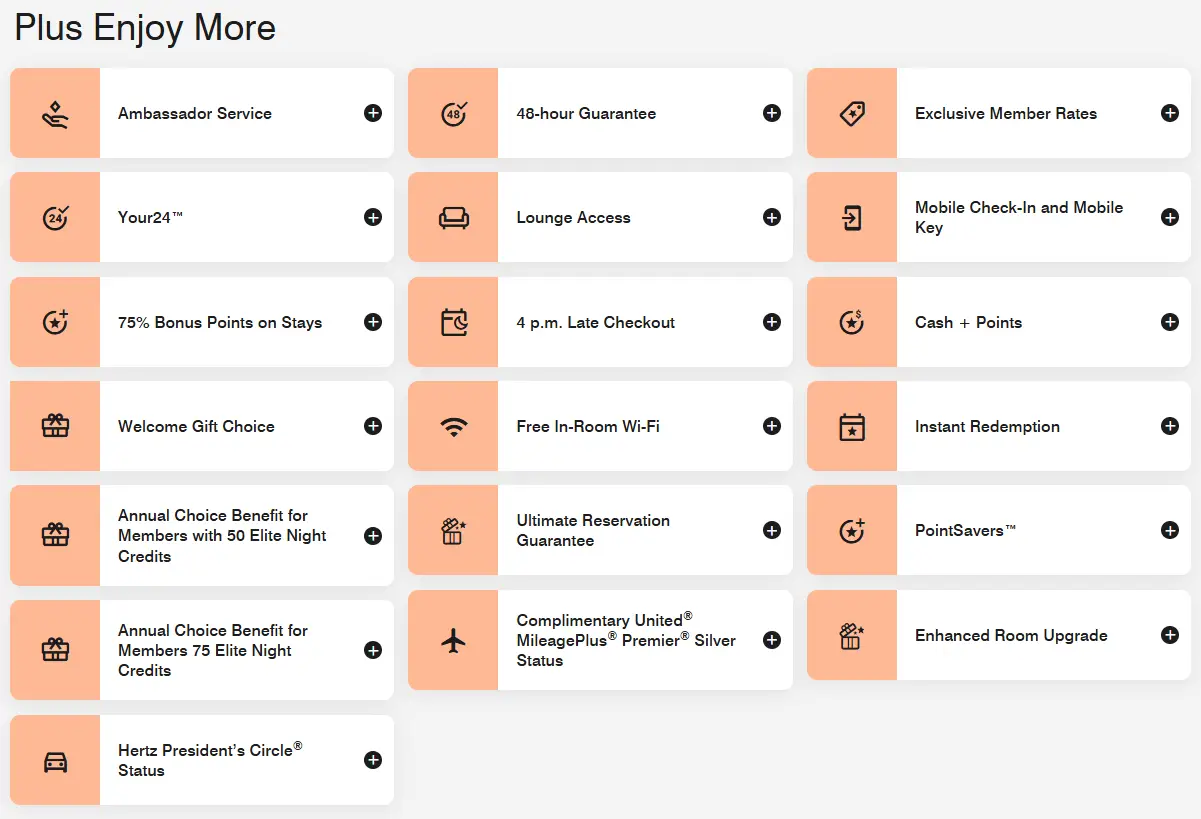This screenshot has height=819, width=1201.
Task: Expand Your24 details with plus button
Action: coord(373,217)
